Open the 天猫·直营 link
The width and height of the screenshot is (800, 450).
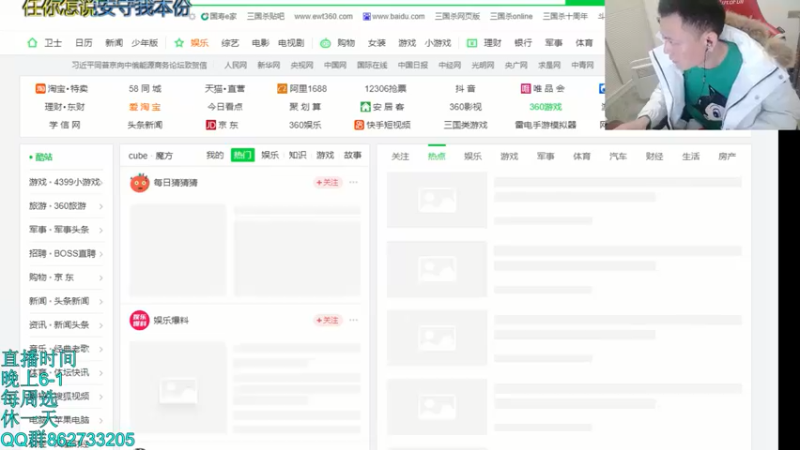pyautogui.click(x=225, y=89)
